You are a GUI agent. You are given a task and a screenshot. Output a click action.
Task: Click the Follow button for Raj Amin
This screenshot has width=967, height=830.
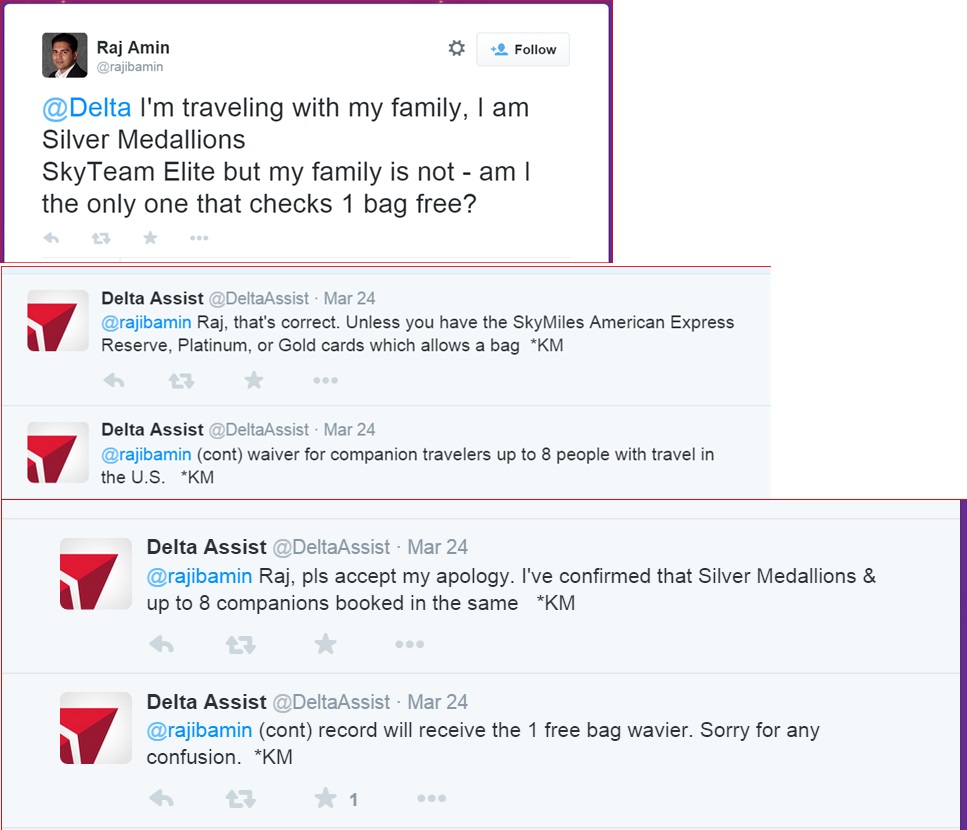tap(523, 49)
